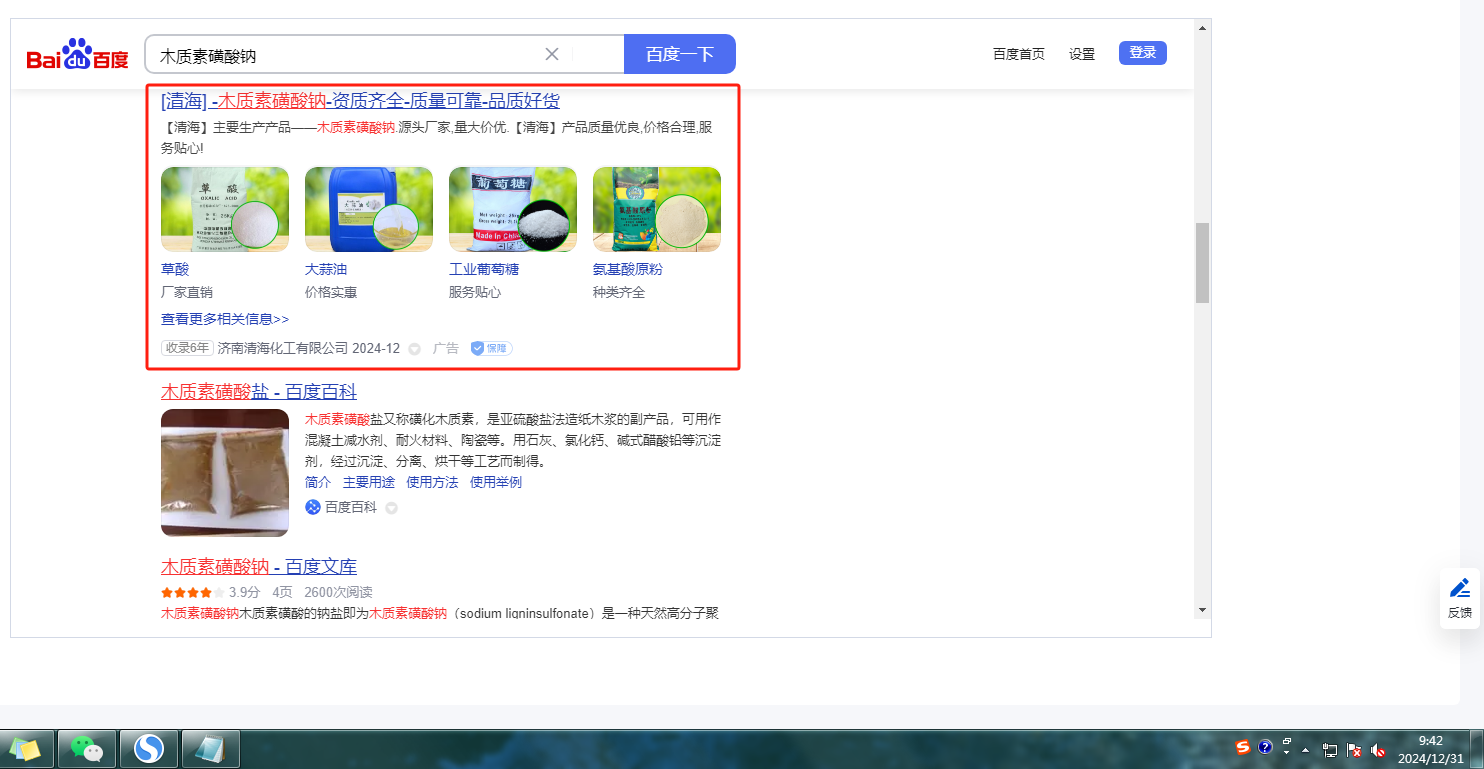
Task: Click the 百度百科 source name
Action: [x=351, y=507]
